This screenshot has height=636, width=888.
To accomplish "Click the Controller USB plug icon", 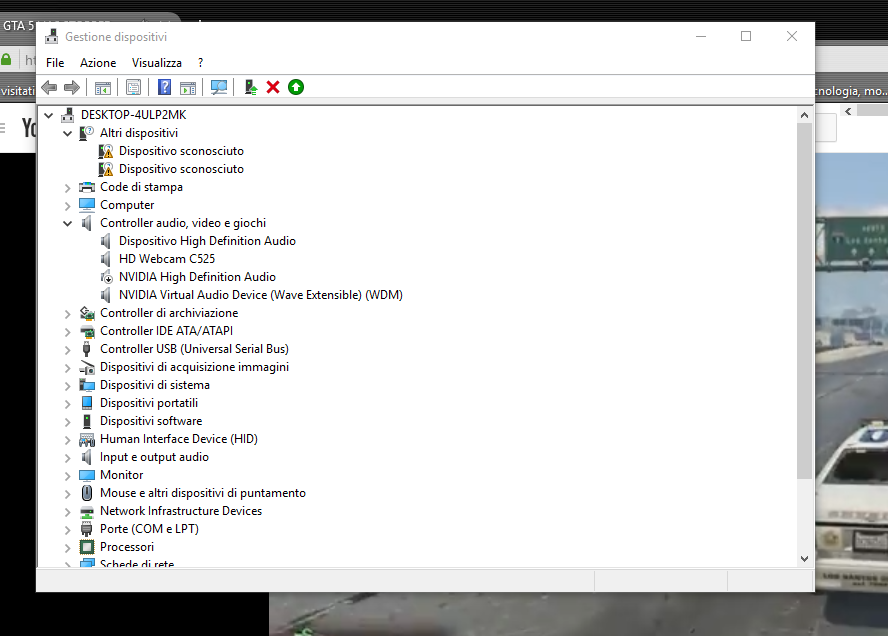I will [87, 349].
